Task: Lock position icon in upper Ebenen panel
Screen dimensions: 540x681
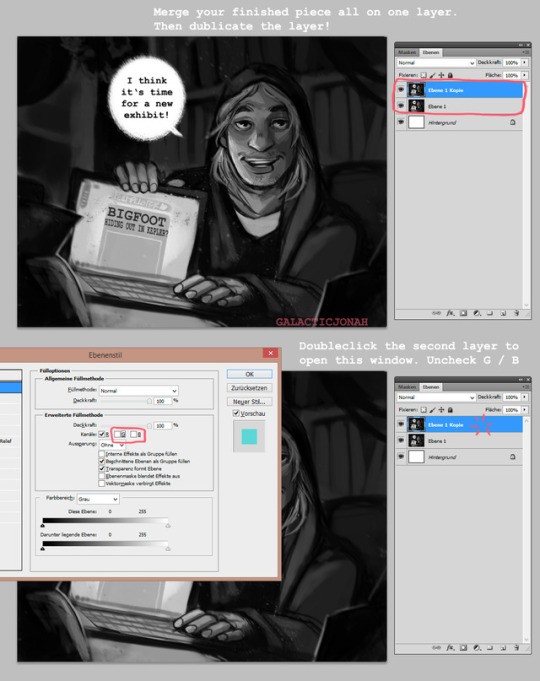Action: click(x=441, y=75)
